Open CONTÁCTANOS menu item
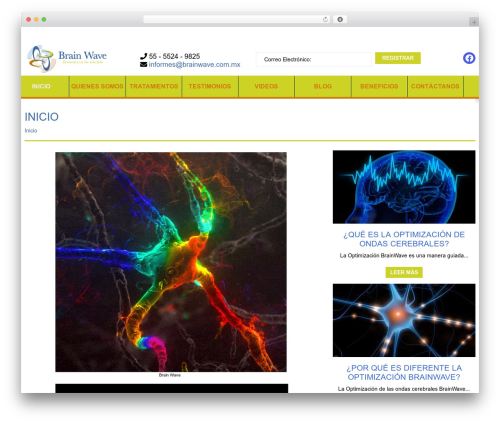The image size is (500, 423). (435, 86)
